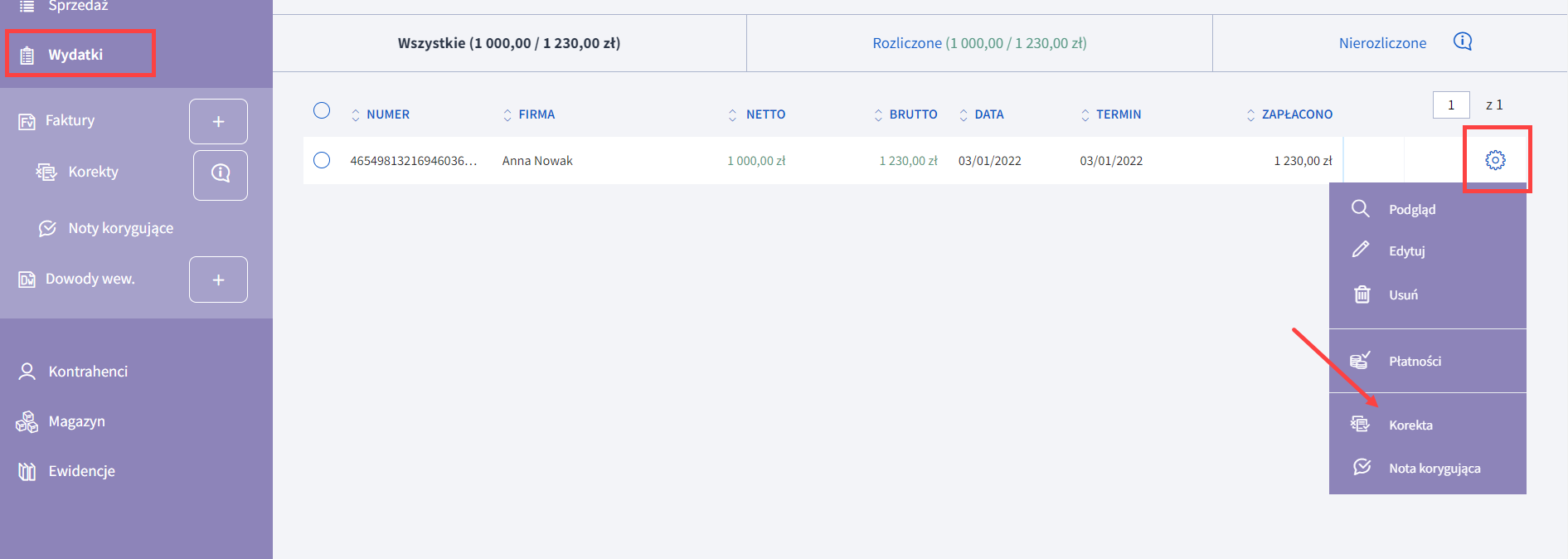Click the plus button next to Faktury
The image size is (1568, 559).
click(218, 121)
